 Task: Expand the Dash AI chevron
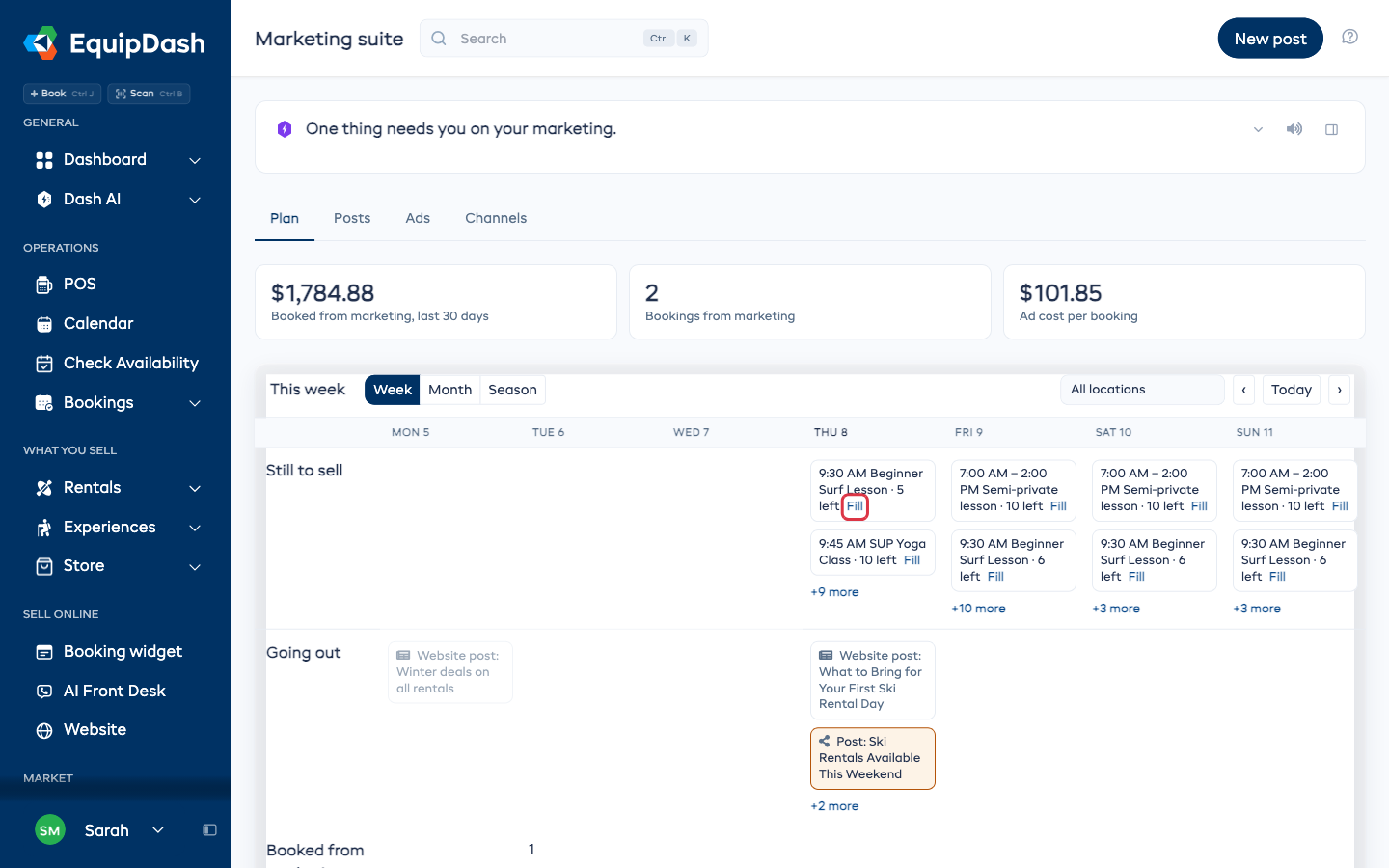pyautogui.click(x=195, y=200)
